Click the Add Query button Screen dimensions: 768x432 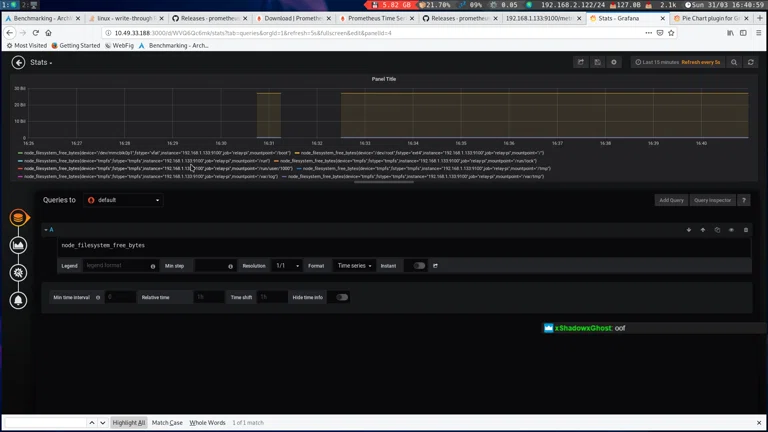tap(671, 200)
